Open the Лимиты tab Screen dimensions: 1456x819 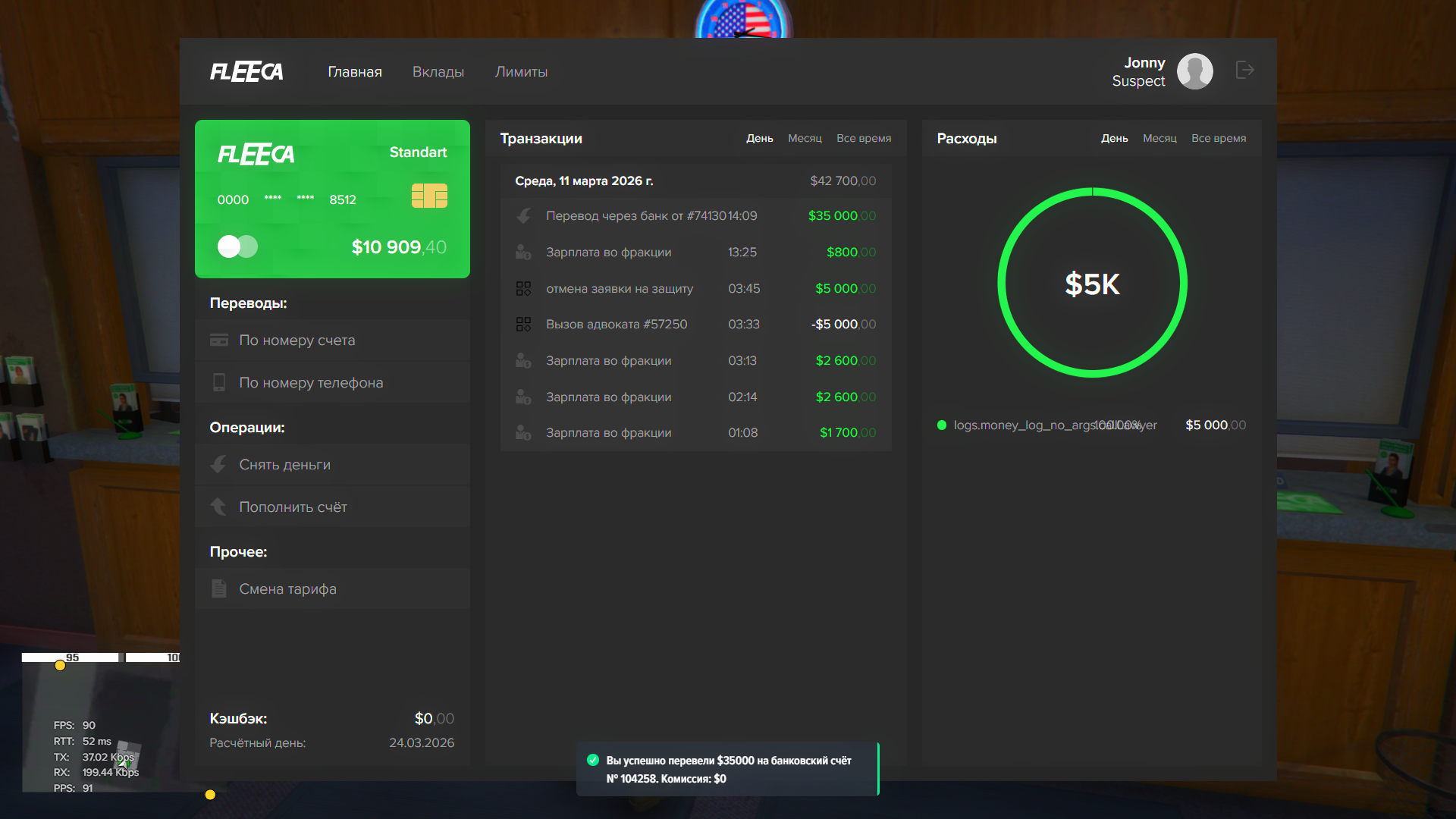tap(521, 72)
